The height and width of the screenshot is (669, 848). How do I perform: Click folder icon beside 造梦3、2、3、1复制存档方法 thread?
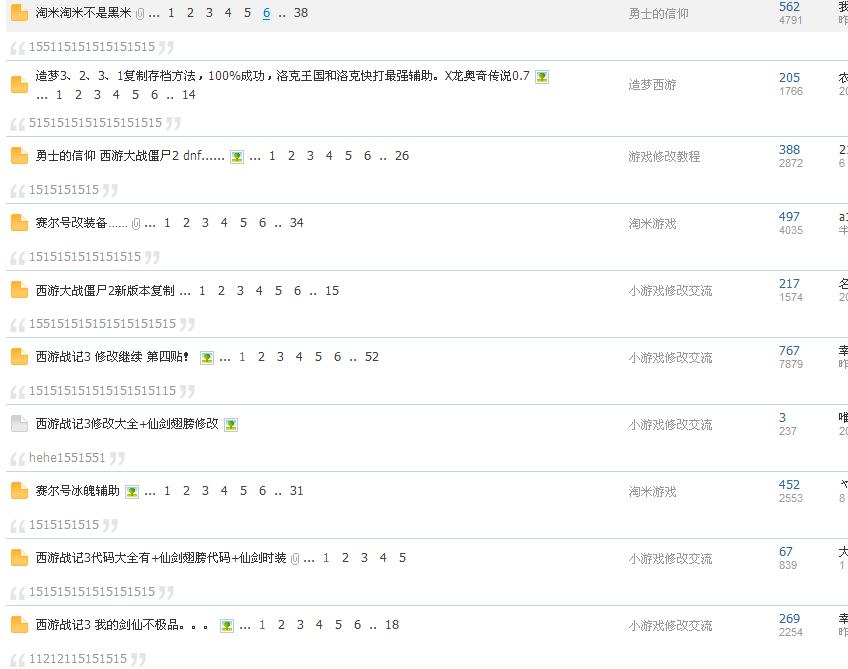click(19, 85)
